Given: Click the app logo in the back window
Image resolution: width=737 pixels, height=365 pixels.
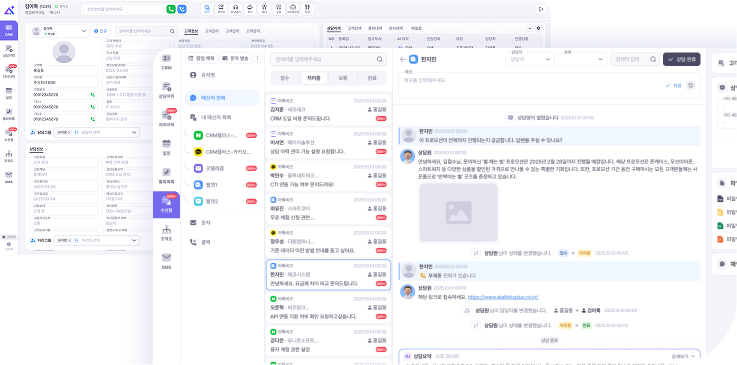Looking at the screenshot, I should click(x=9, y=9).
